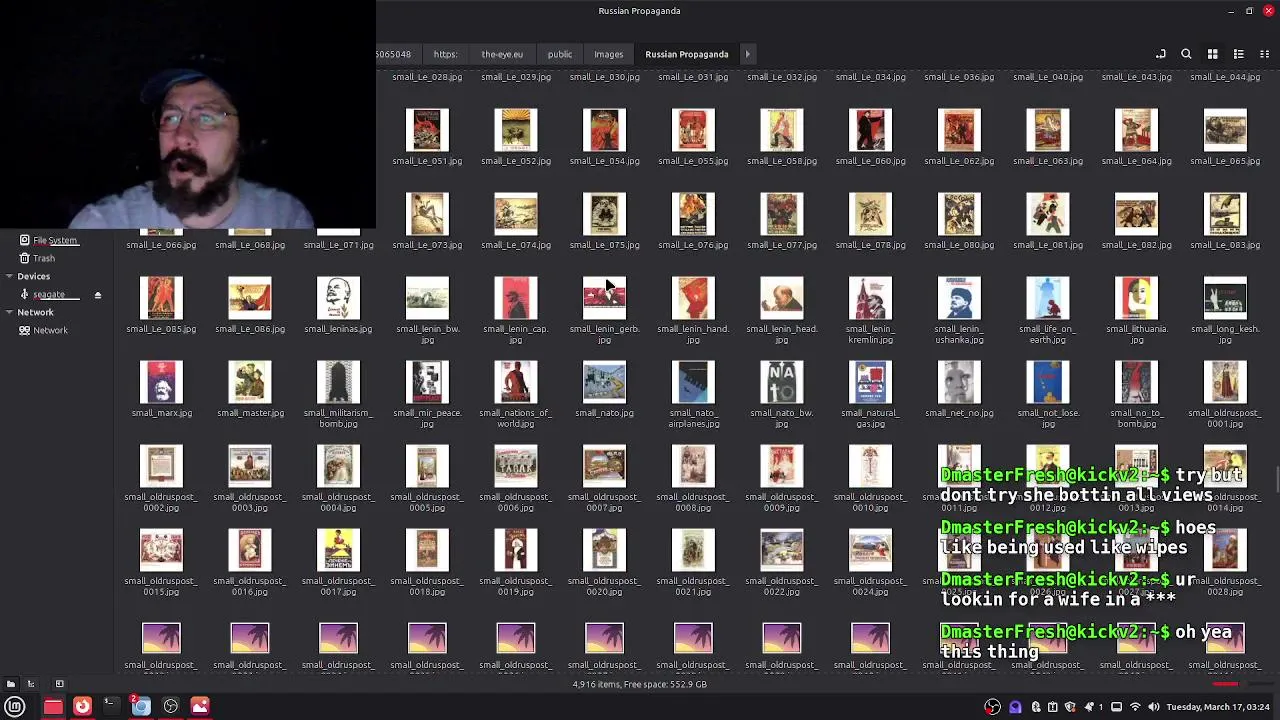Select Russian Propaganda path segment
Image resolution: width=1280 pixels, height=720 pixels.
coord(687,54)
